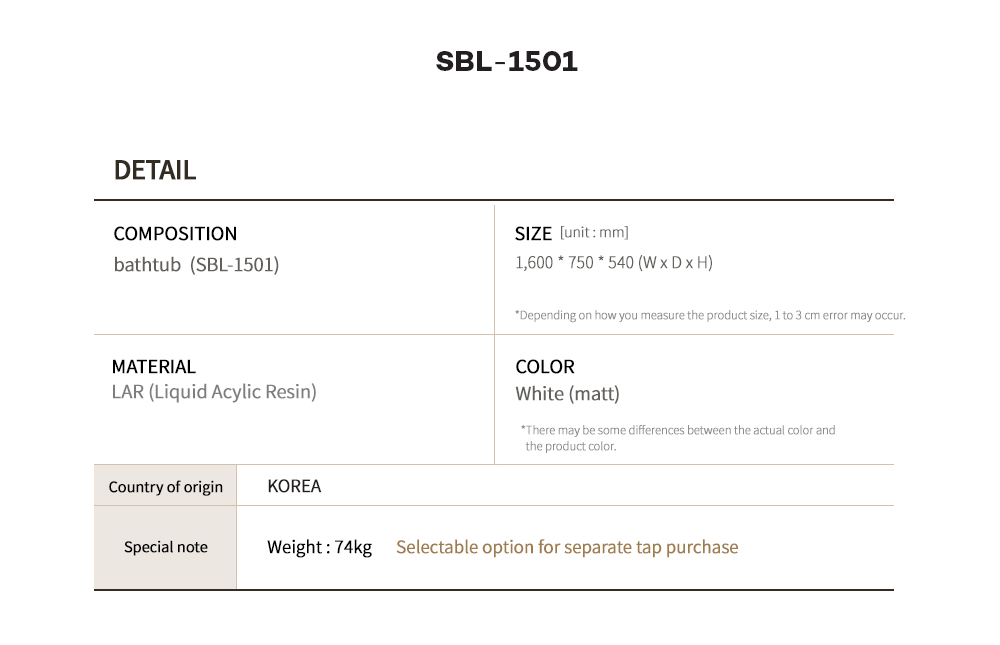Click the SBL-1501 product title
This screenshot has width=1000, height=645.
click(507, 62)
